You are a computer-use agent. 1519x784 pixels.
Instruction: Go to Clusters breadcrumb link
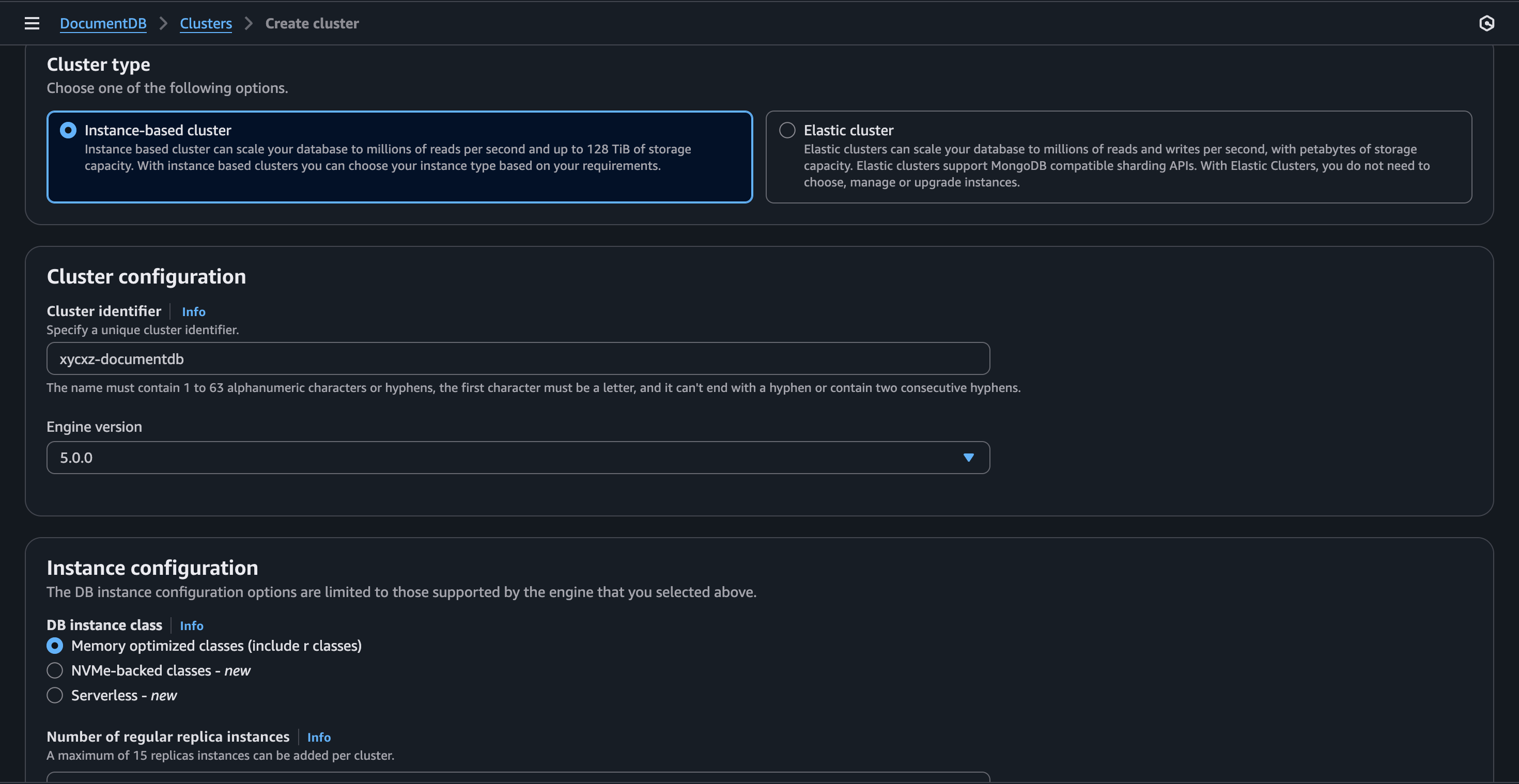click(x=206, y=24)
